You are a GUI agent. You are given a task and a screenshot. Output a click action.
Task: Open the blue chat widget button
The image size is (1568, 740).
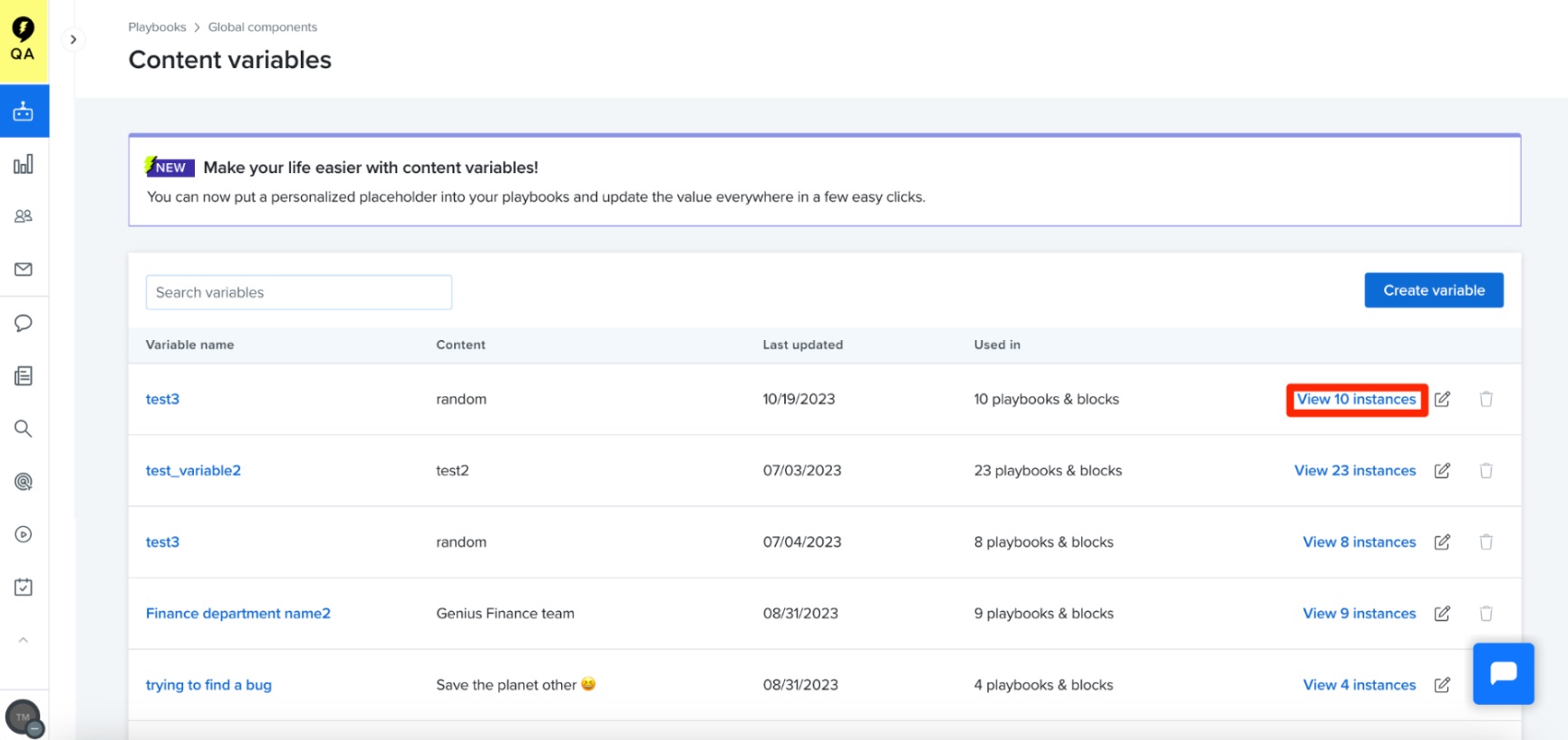pos(1504,674)
